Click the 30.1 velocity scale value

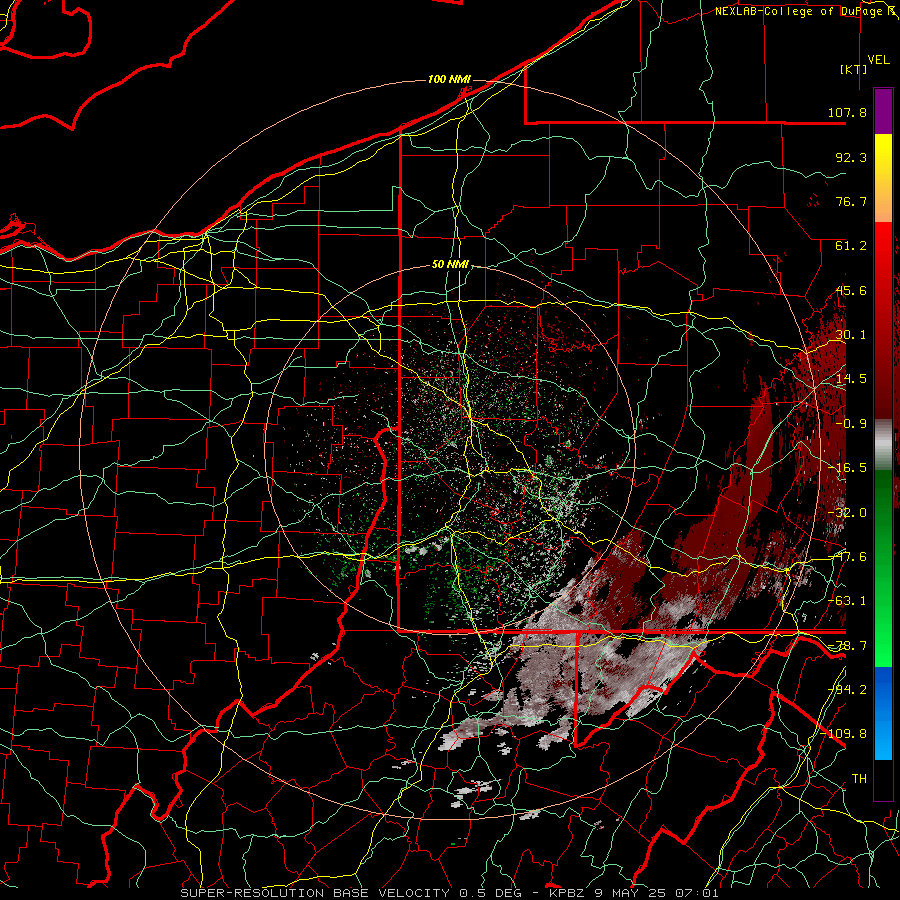[851, 335]
